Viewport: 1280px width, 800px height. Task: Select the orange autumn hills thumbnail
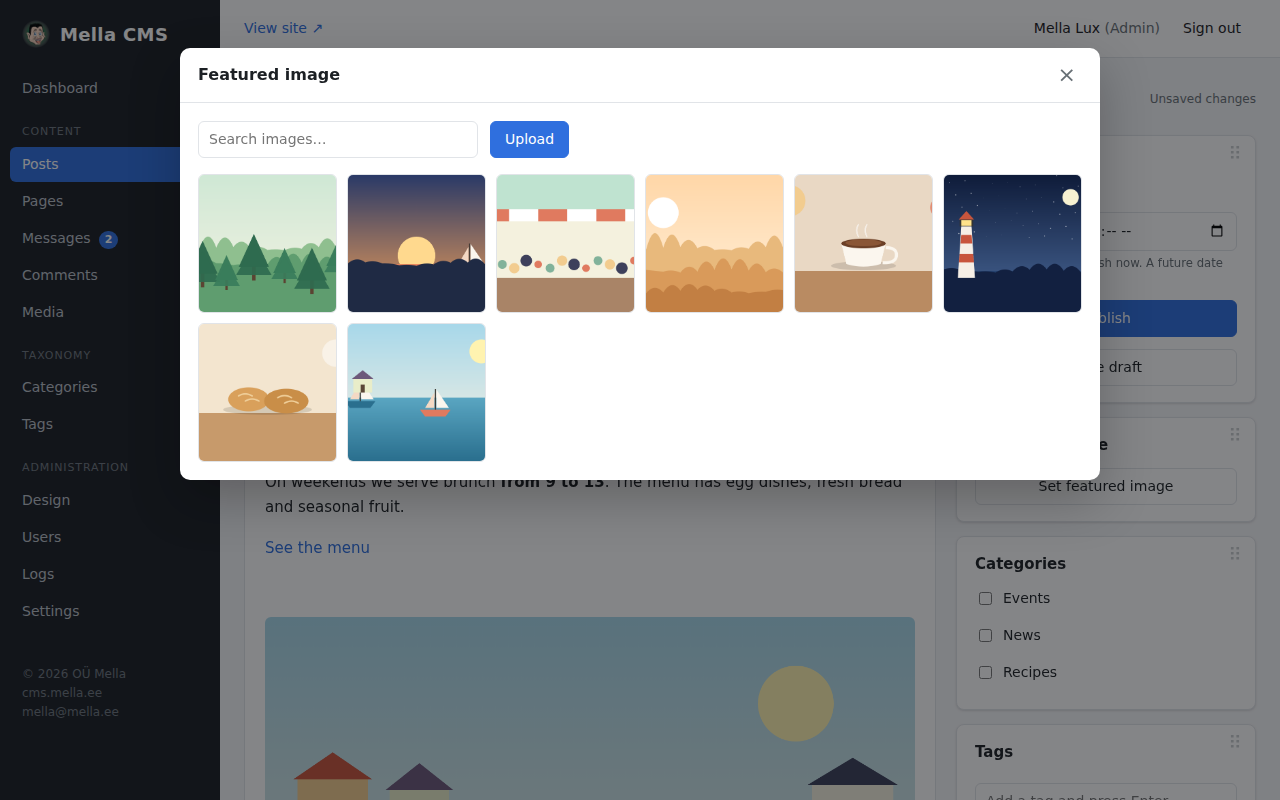click(x=714, y=243)
